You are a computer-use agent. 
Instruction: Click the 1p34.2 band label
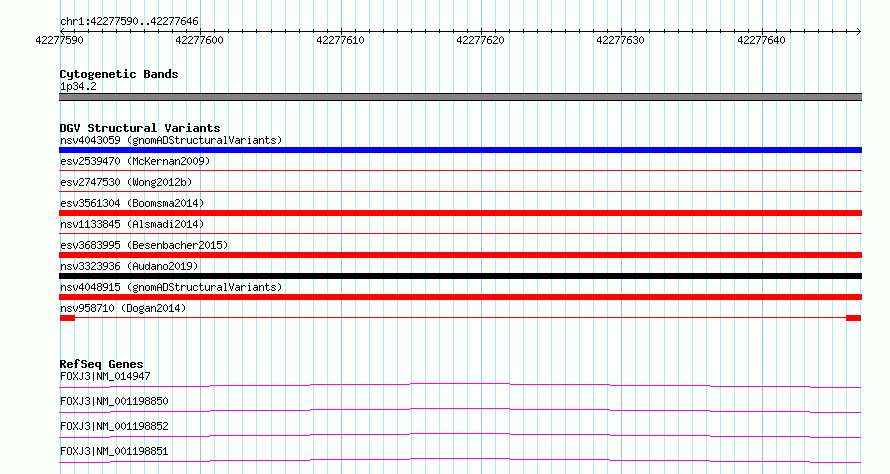point(78,87)
